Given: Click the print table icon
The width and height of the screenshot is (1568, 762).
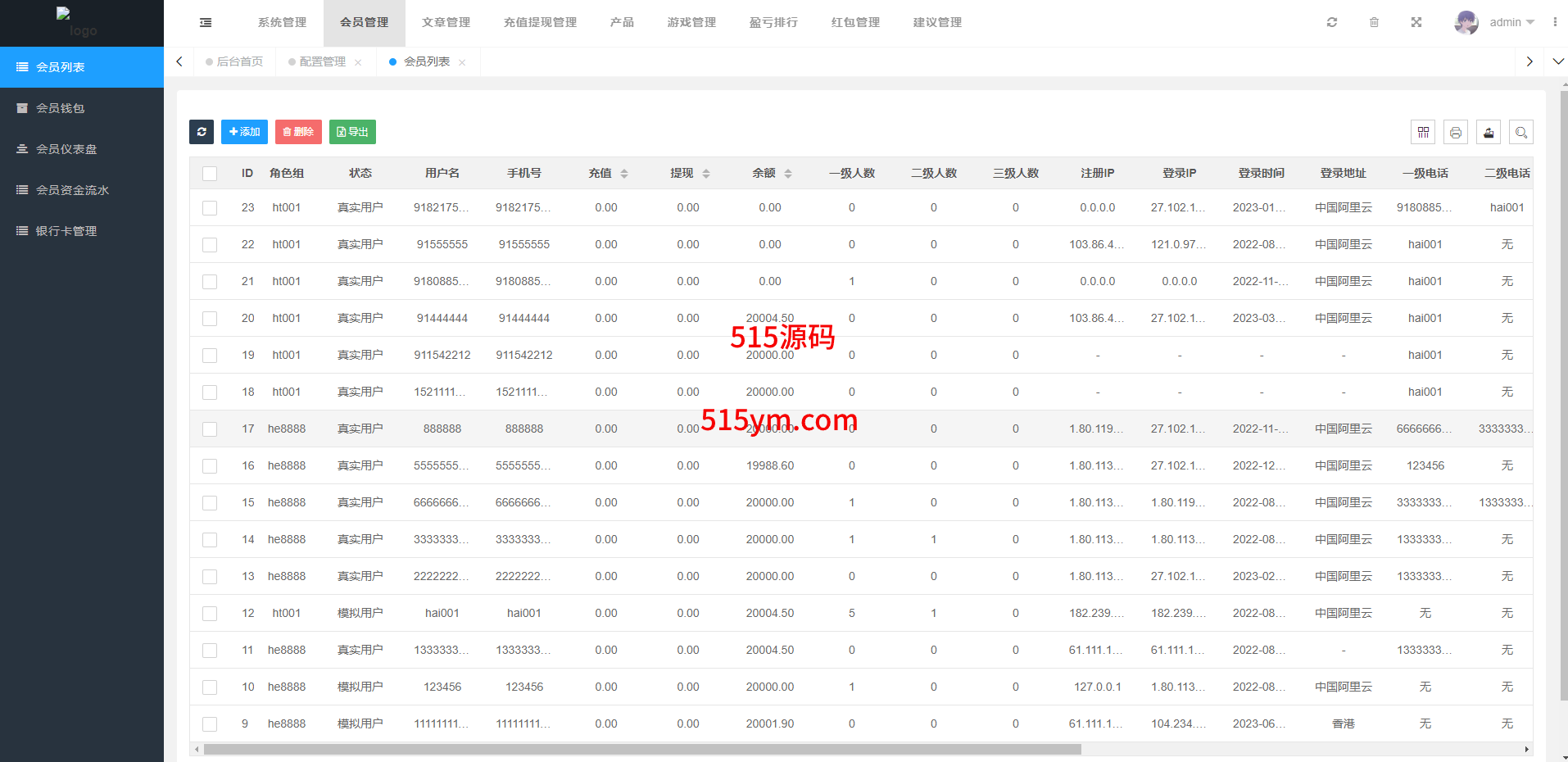Looking at the screenshot, I should [1456, 133].
